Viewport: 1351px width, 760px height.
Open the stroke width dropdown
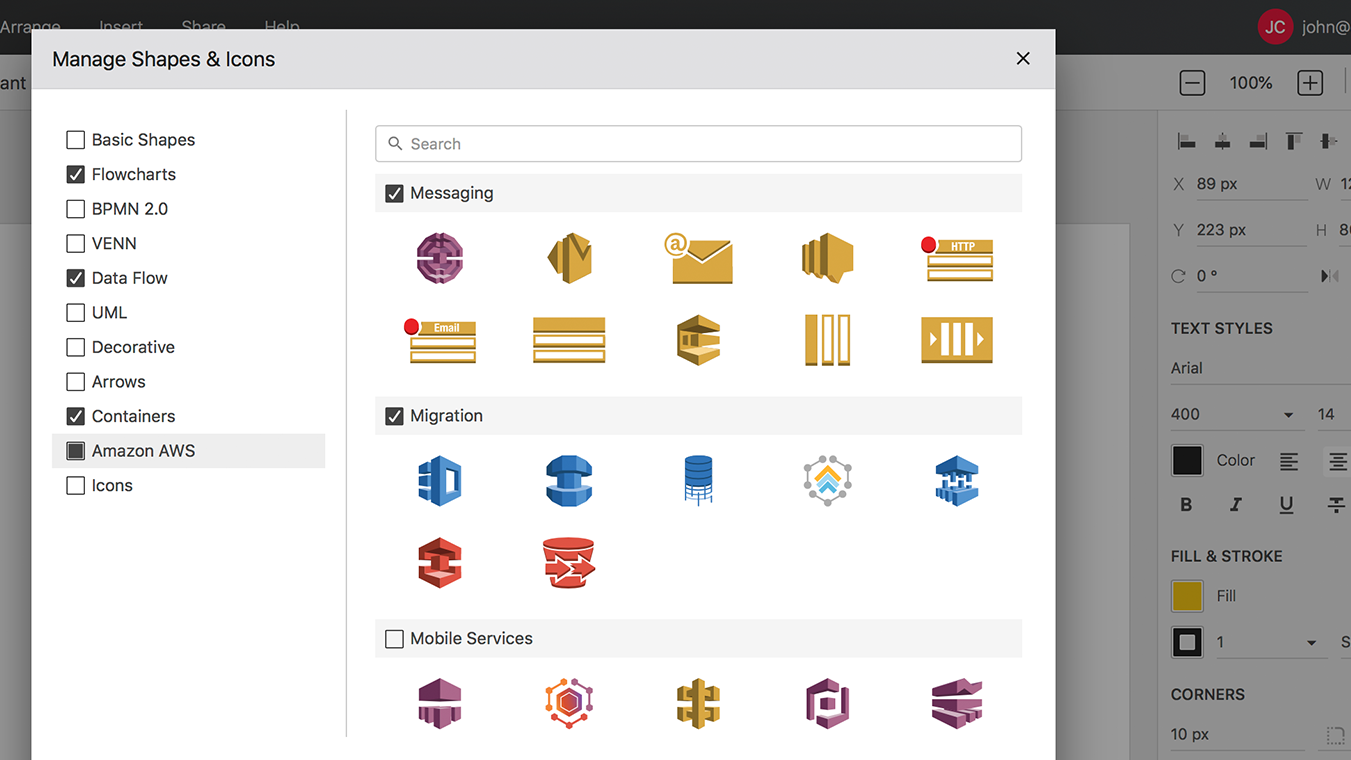(x=1270, y=642)
